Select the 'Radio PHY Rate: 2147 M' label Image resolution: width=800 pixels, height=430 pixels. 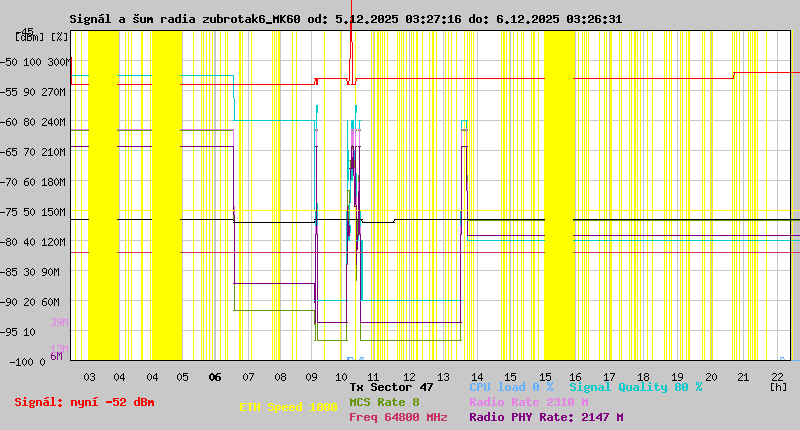[546, 417]
